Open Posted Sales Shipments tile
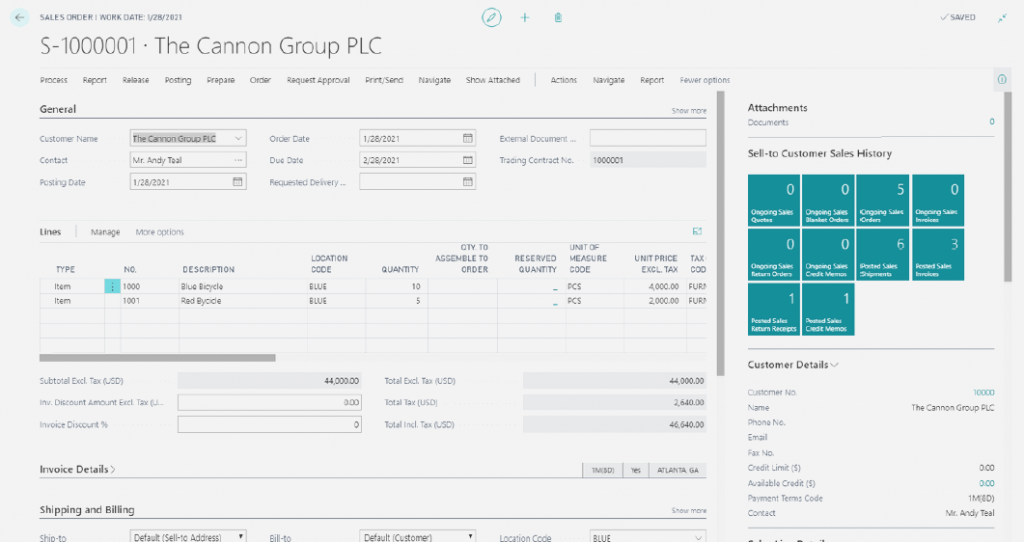Image resolution: width=1024 pixels, height=542 pixels. tap(882, 255)
